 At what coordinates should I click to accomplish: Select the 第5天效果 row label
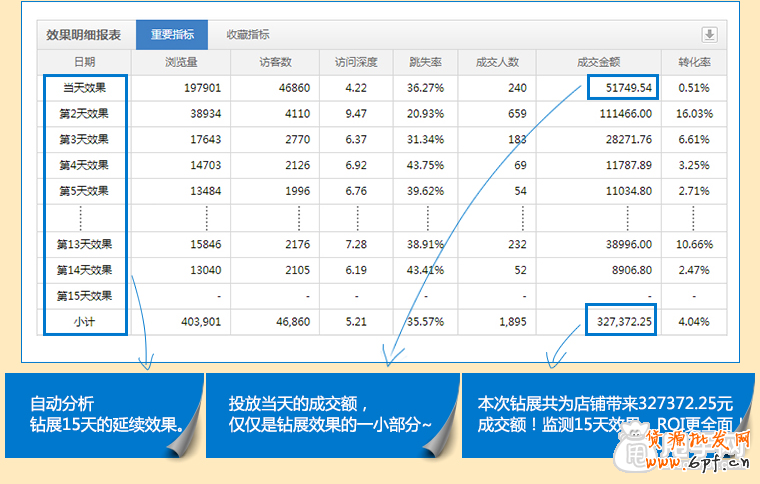coord(84,191)
